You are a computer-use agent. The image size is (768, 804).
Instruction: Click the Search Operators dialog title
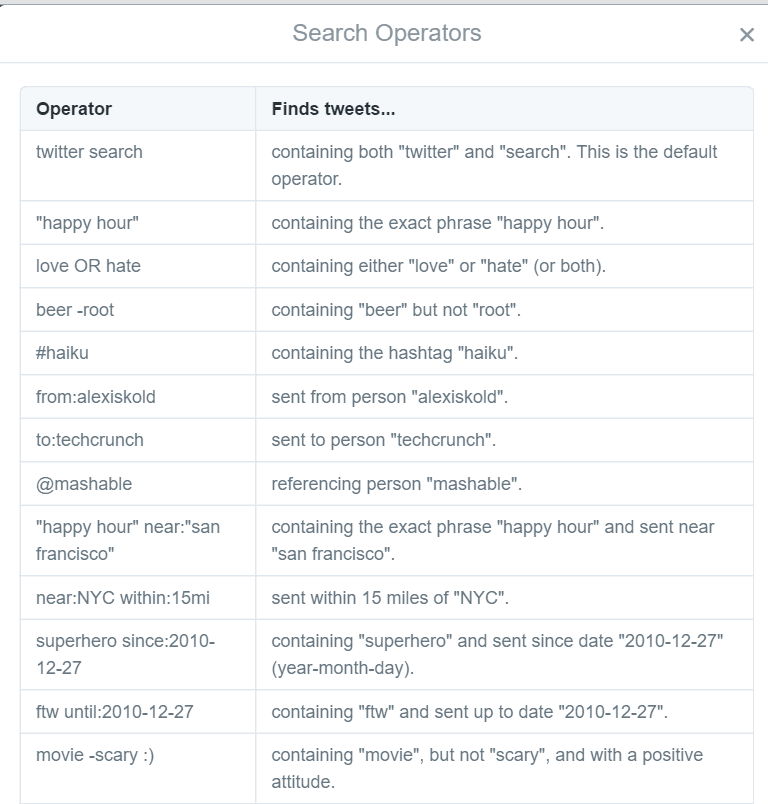point(386,33)
